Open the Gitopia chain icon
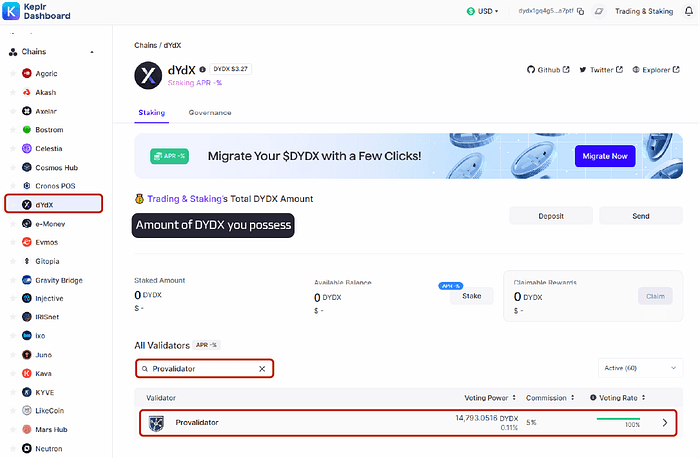 27,261
